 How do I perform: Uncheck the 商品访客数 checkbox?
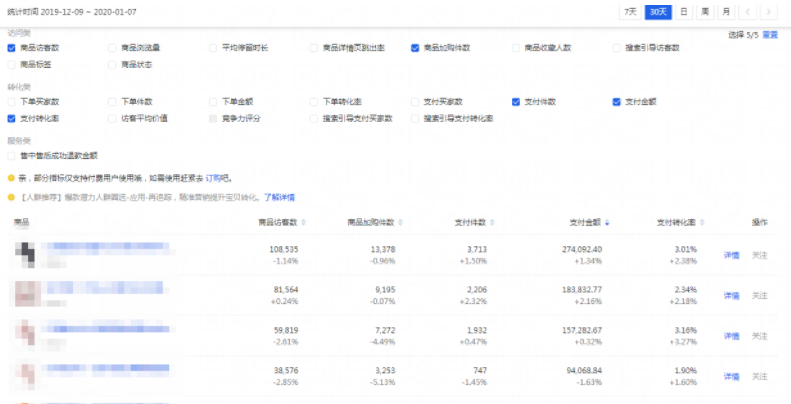(11, 47)
